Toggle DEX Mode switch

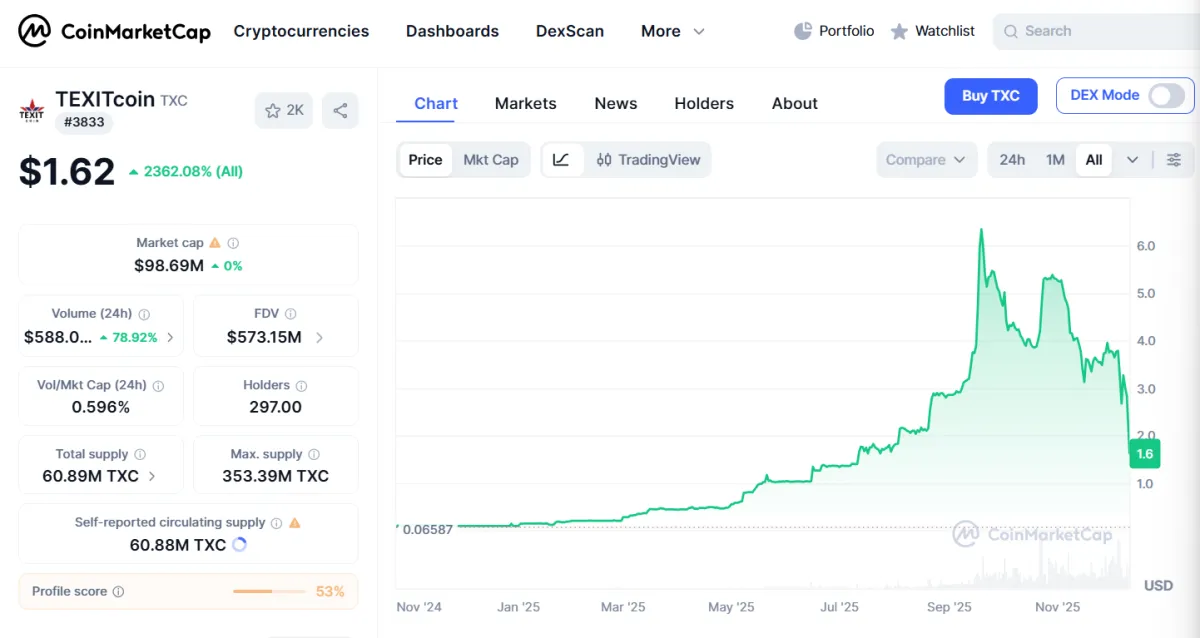point(1166,96)
